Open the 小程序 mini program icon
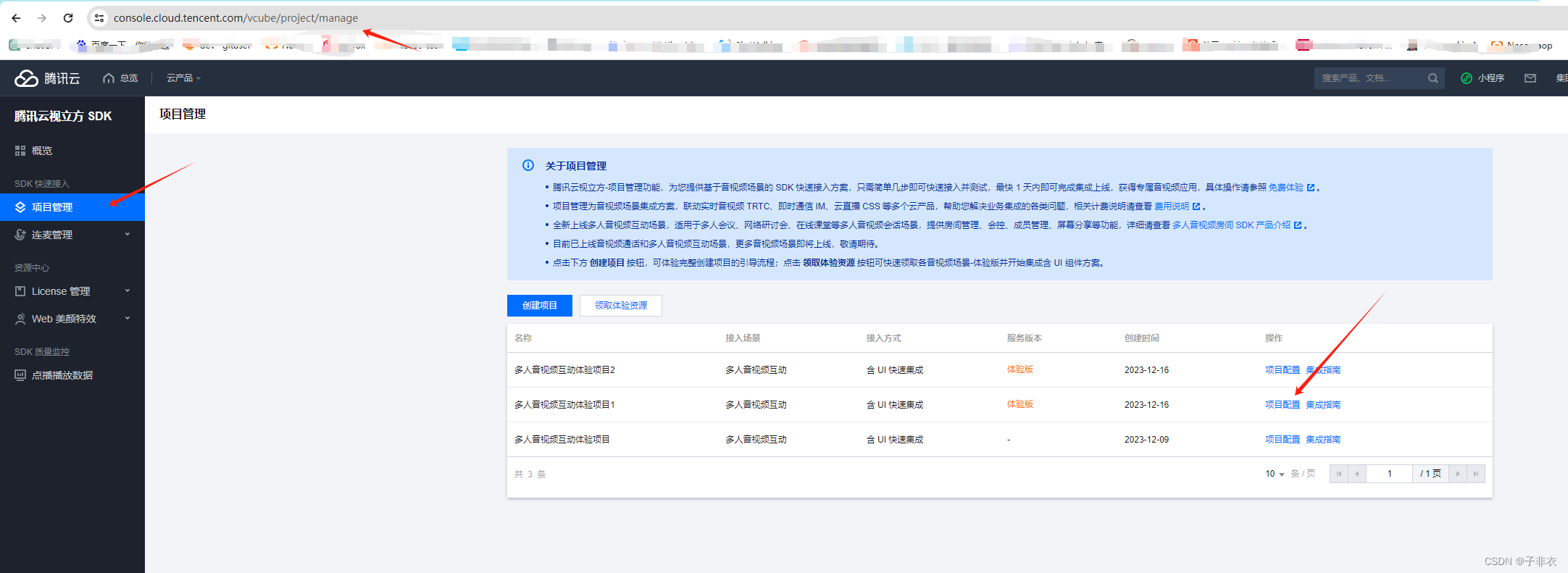 [x=1467, y=78]
